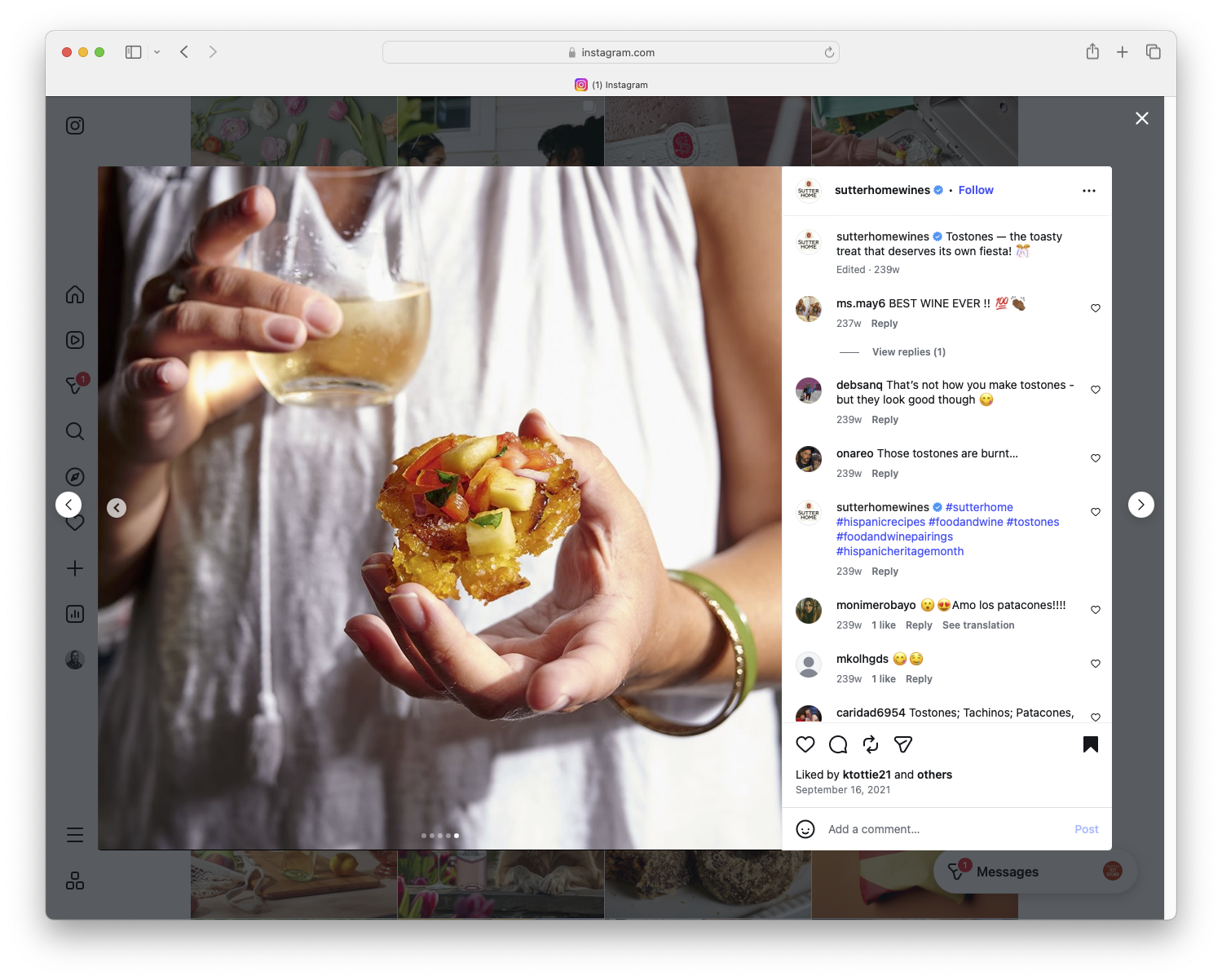Unsave the post via the filled bookmark
This screenshot has height=980, width=1222.
pos(1091,744)
